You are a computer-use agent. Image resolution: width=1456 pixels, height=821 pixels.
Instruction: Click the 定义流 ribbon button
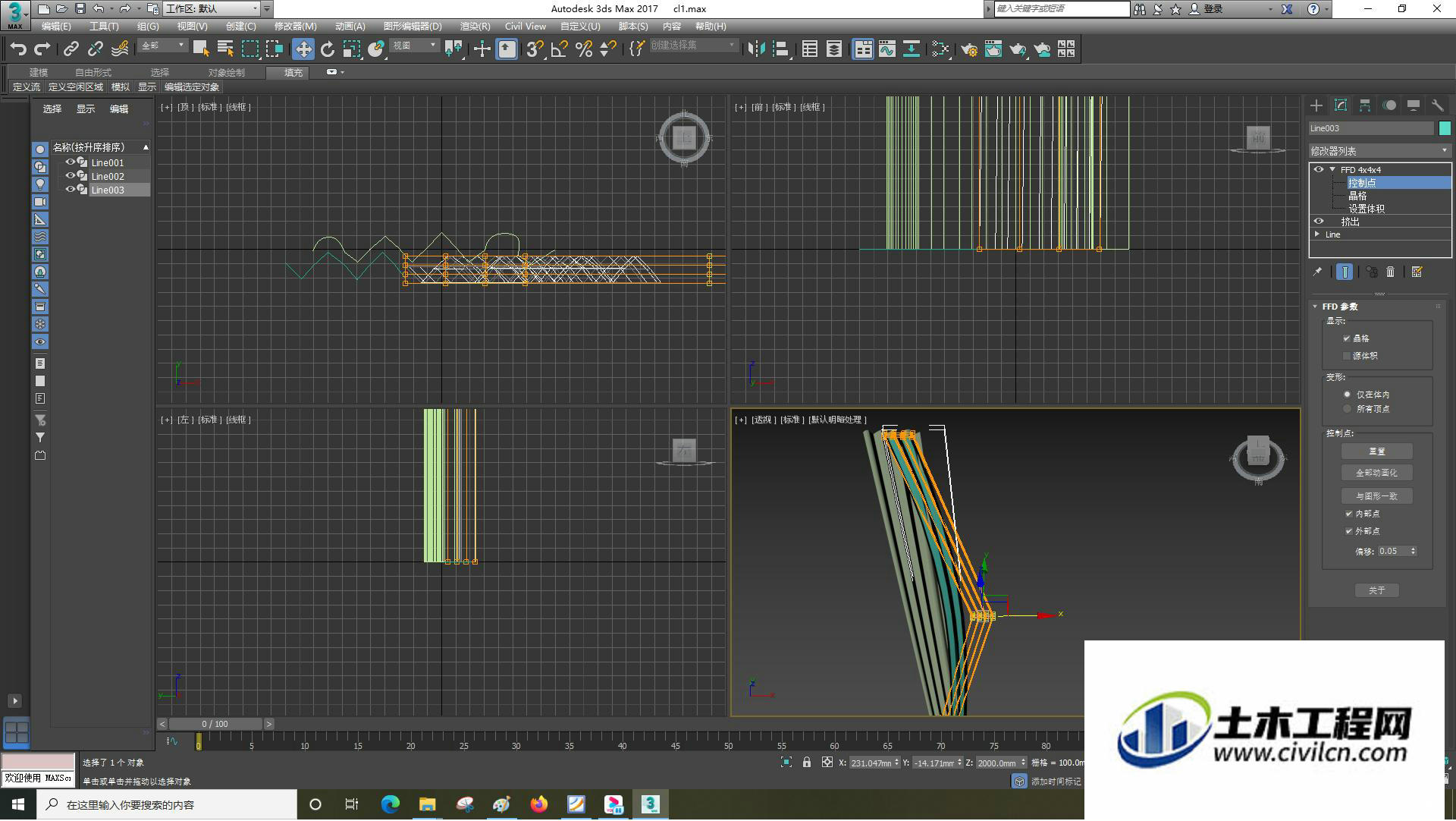pyautogui.click(x=27, y=87)
